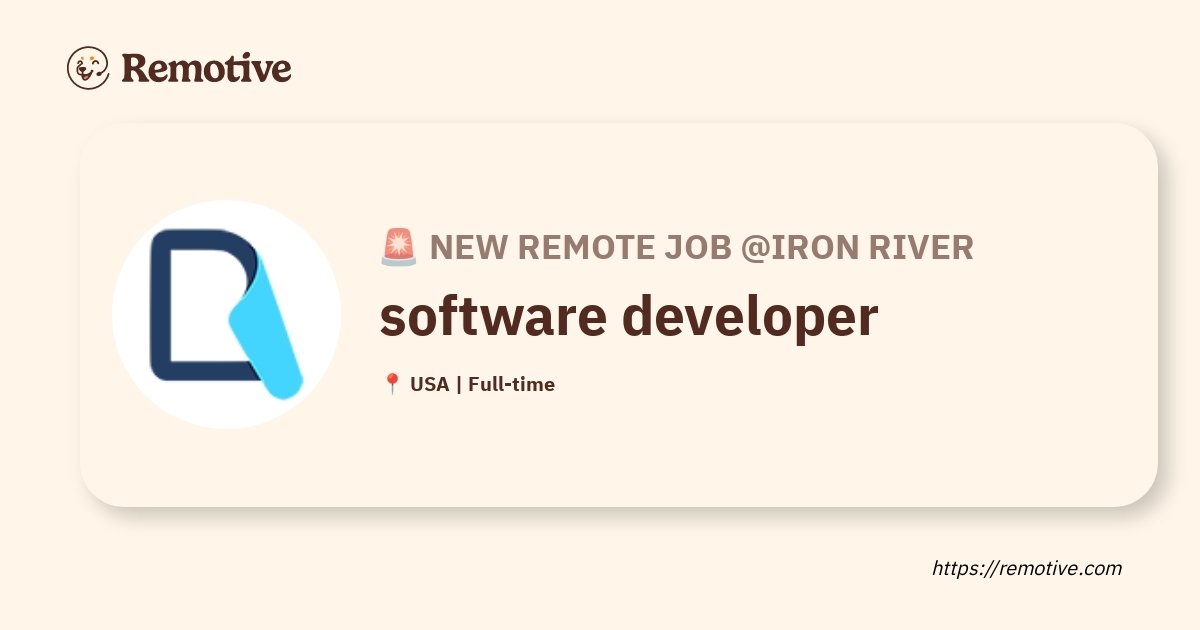Viewport: 1200px width, 630px height.
Task: Open the Iron River company logo
Action: click(226, 314)
